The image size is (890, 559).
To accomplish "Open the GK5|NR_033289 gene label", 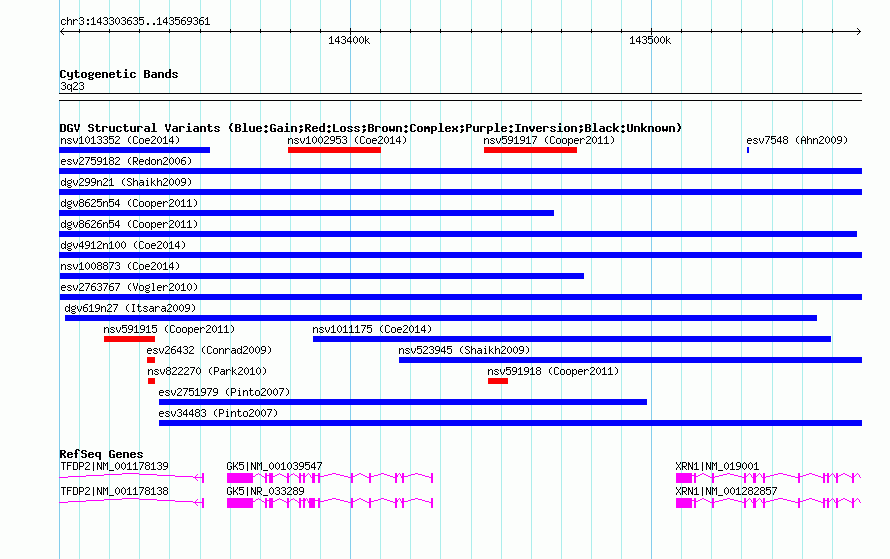I will point(265,491).
